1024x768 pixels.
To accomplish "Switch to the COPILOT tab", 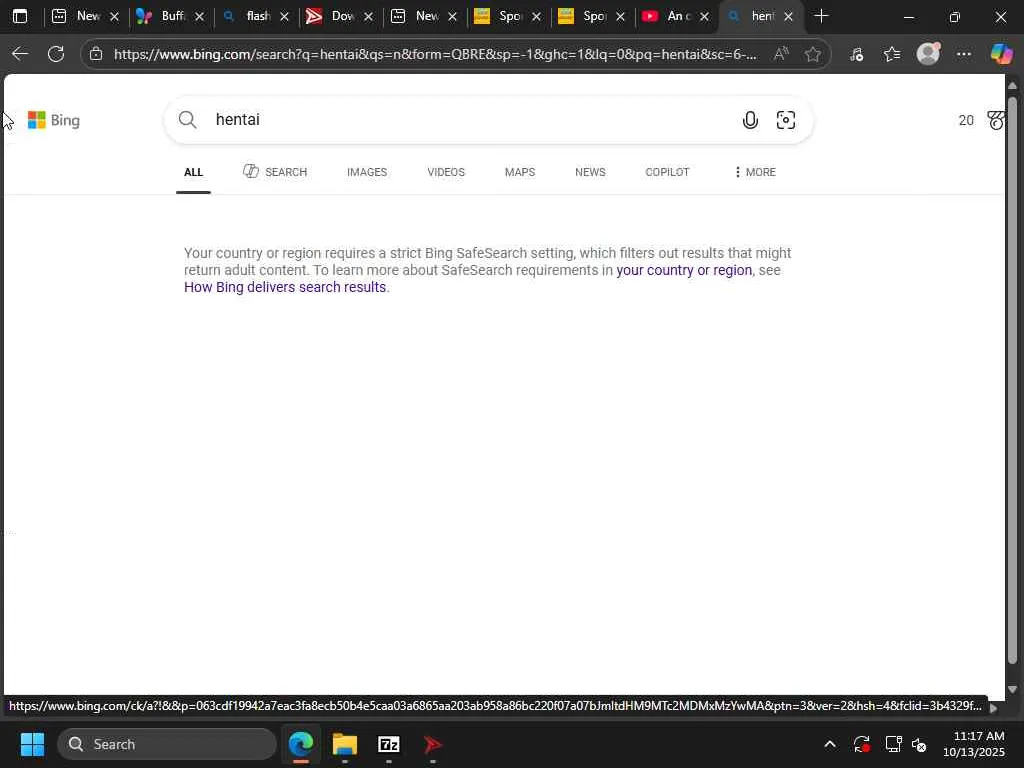I will 667,172.
